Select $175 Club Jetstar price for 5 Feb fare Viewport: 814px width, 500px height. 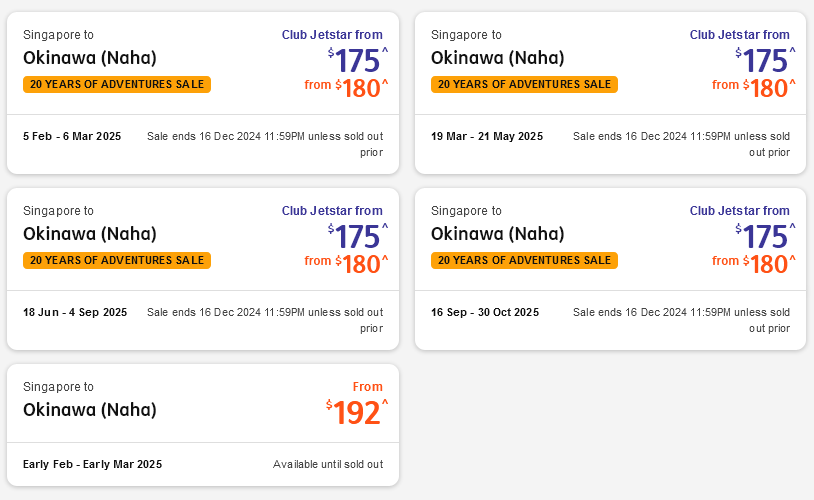(x=357, y=60)
